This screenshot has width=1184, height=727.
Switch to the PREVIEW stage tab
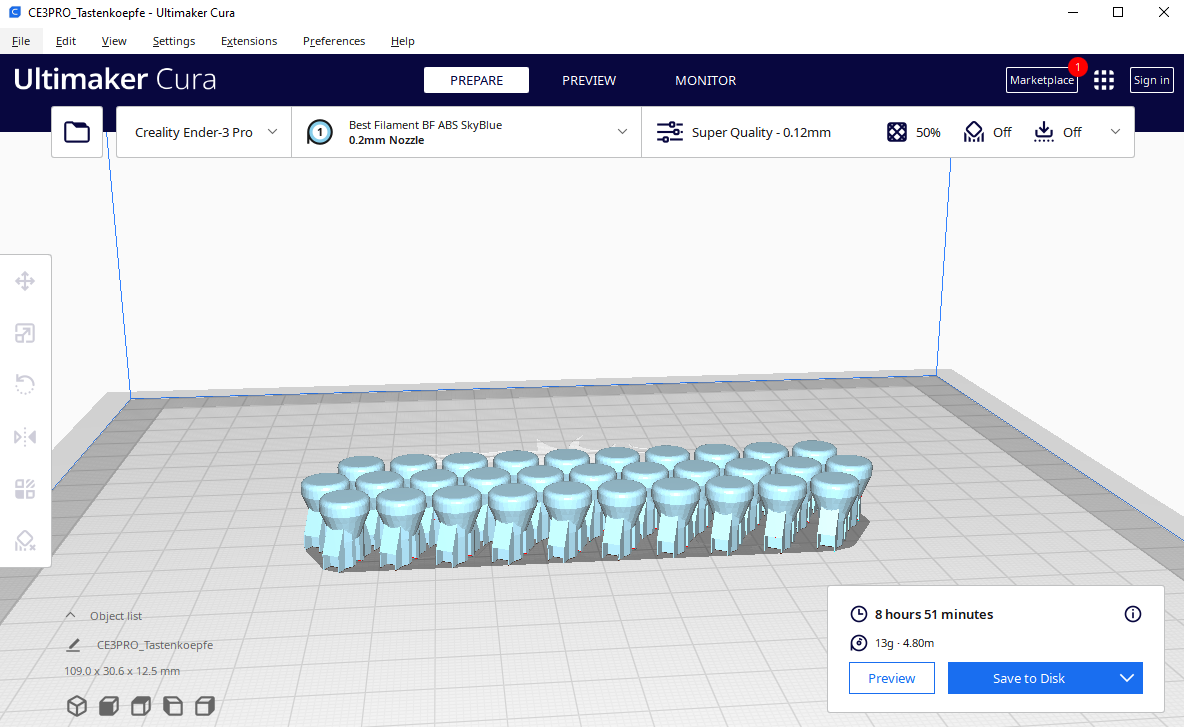[x=589, y=81]
